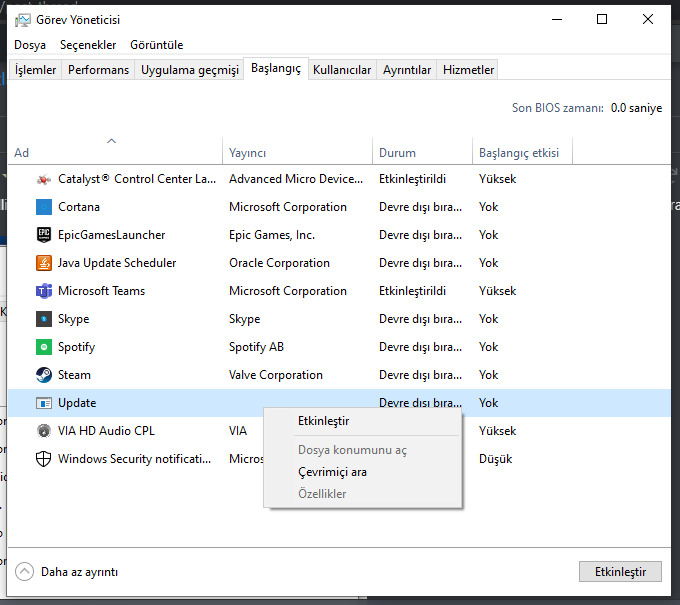Select the Başlangıç tab
The height and width of the screenshot is (605, 680).
click(x=276, y=69)
